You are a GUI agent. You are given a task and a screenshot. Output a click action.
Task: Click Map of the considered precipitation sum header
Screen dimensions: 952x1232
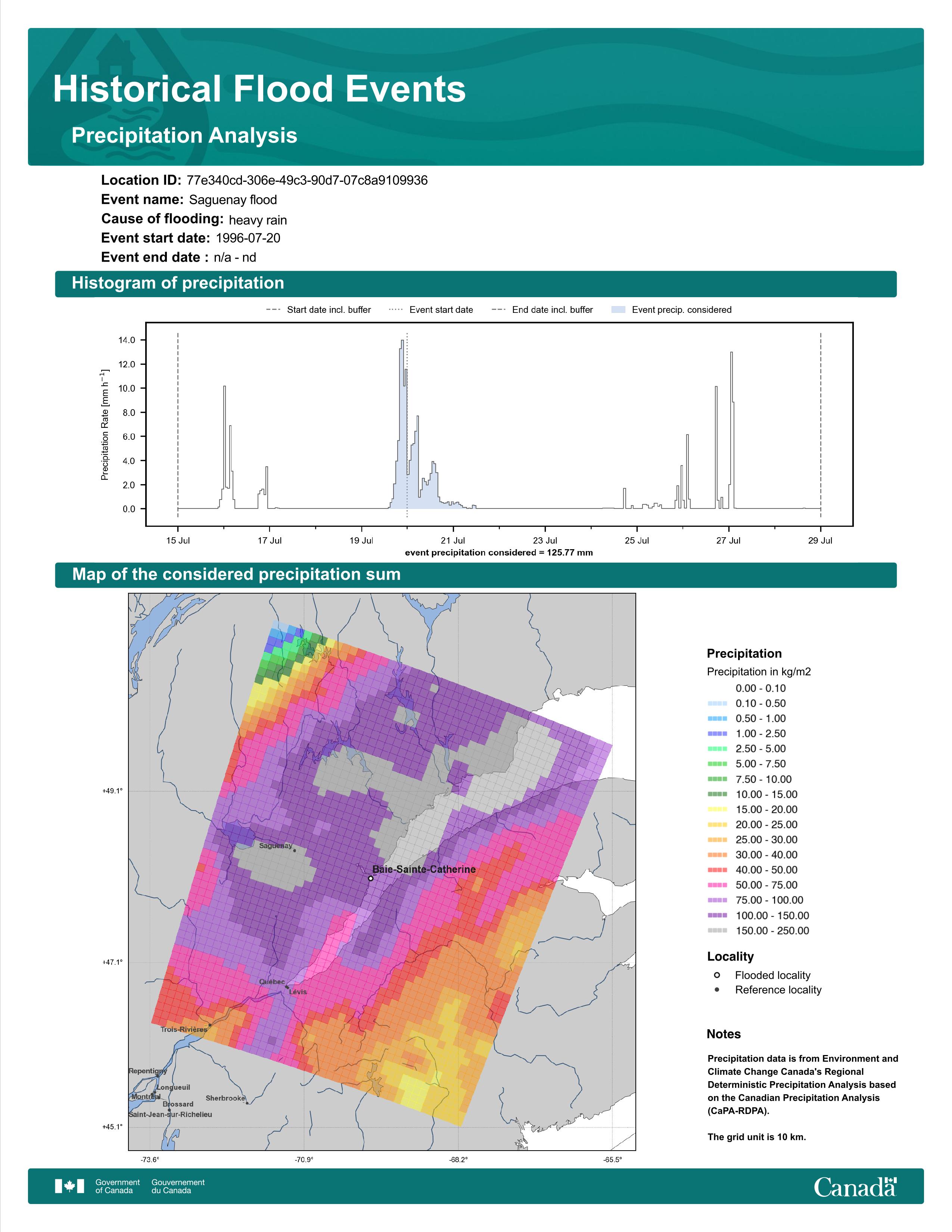tap(236, 574)
